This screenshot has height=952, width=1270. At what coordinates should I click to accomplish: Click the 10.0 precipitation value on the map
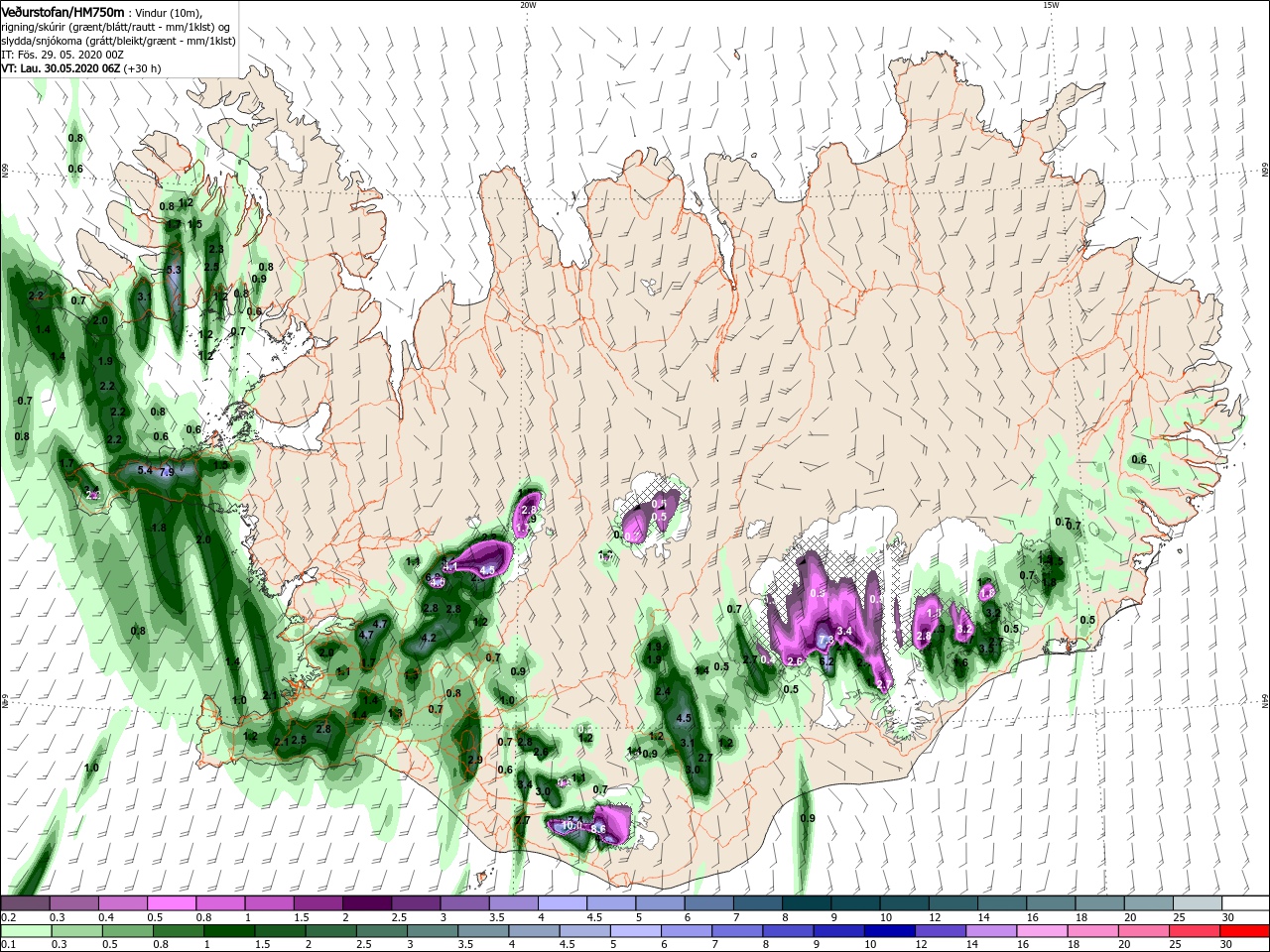pos(572,825)
